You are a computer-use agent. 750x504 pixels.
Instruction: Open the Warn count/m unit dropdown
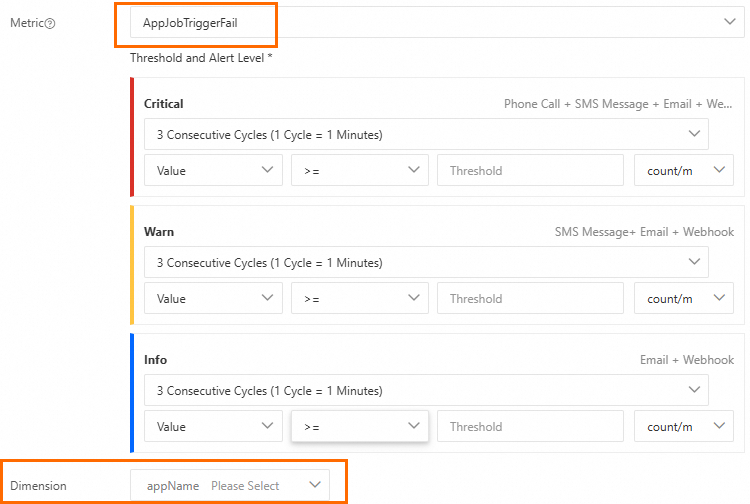[x=684, y=298]
